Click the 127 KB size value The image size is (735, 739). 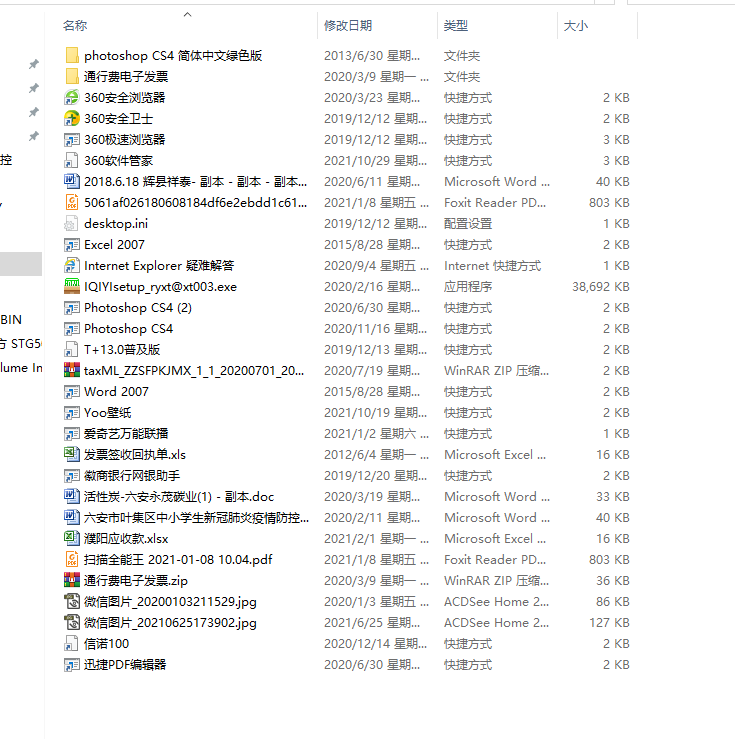coord(609,623)
